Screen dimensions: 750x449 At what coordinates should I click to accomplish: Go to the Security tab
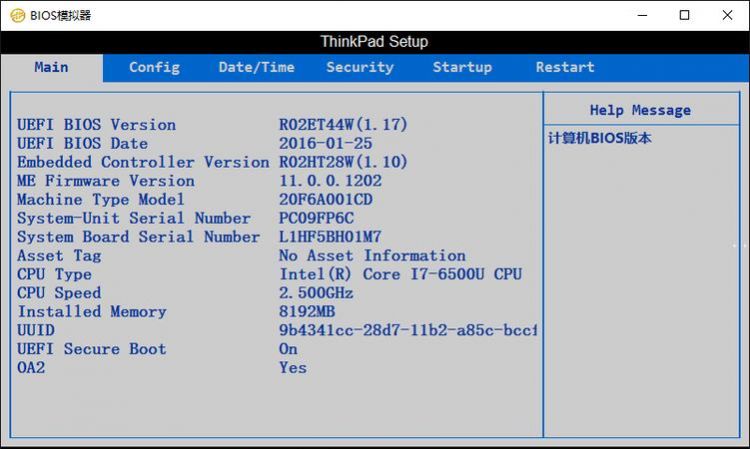point(359,67)
